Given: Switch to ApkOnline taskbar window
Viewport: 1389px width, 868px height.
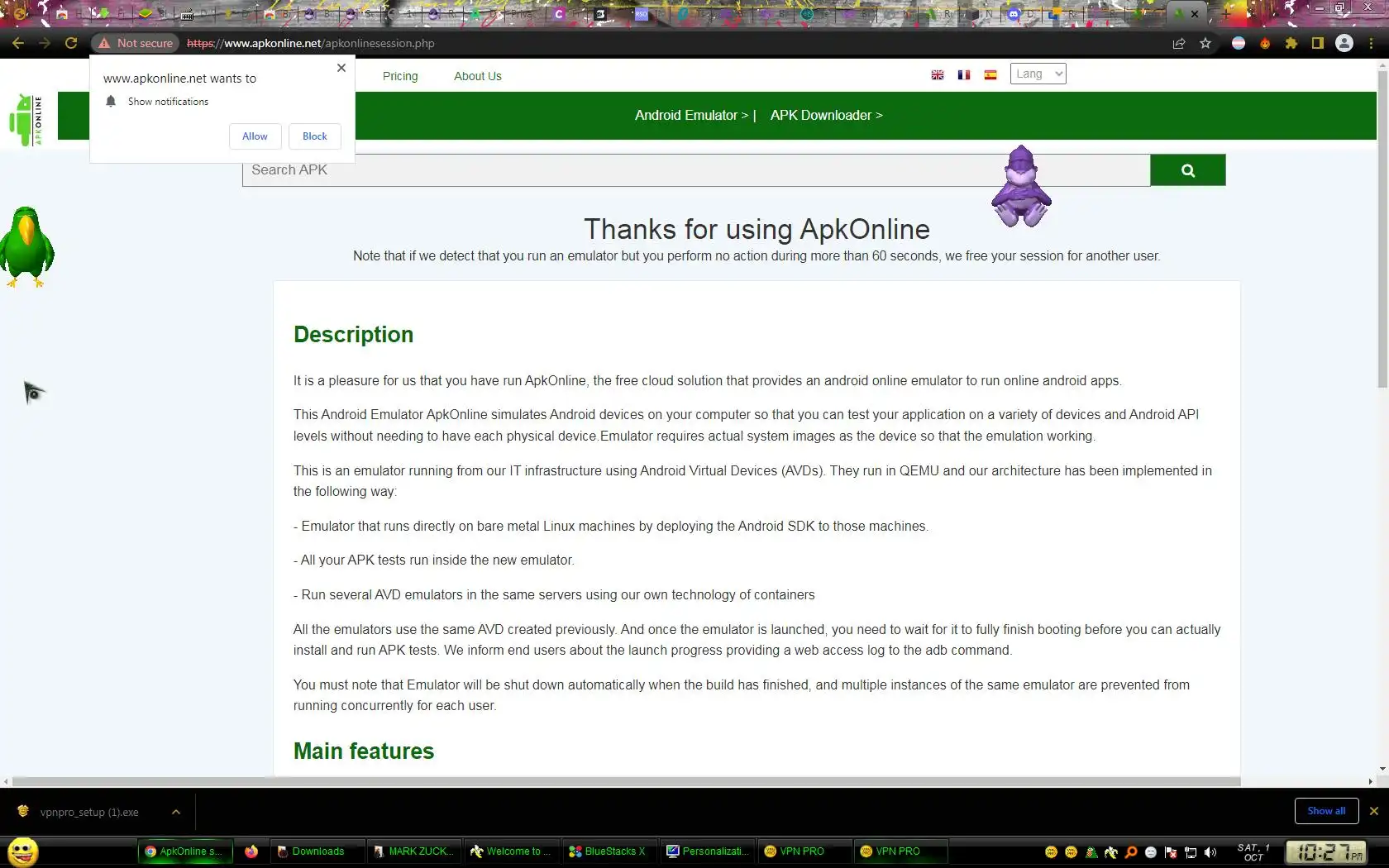Looking at the screenshot, I should pyautogui.click(x=186, y=851).
